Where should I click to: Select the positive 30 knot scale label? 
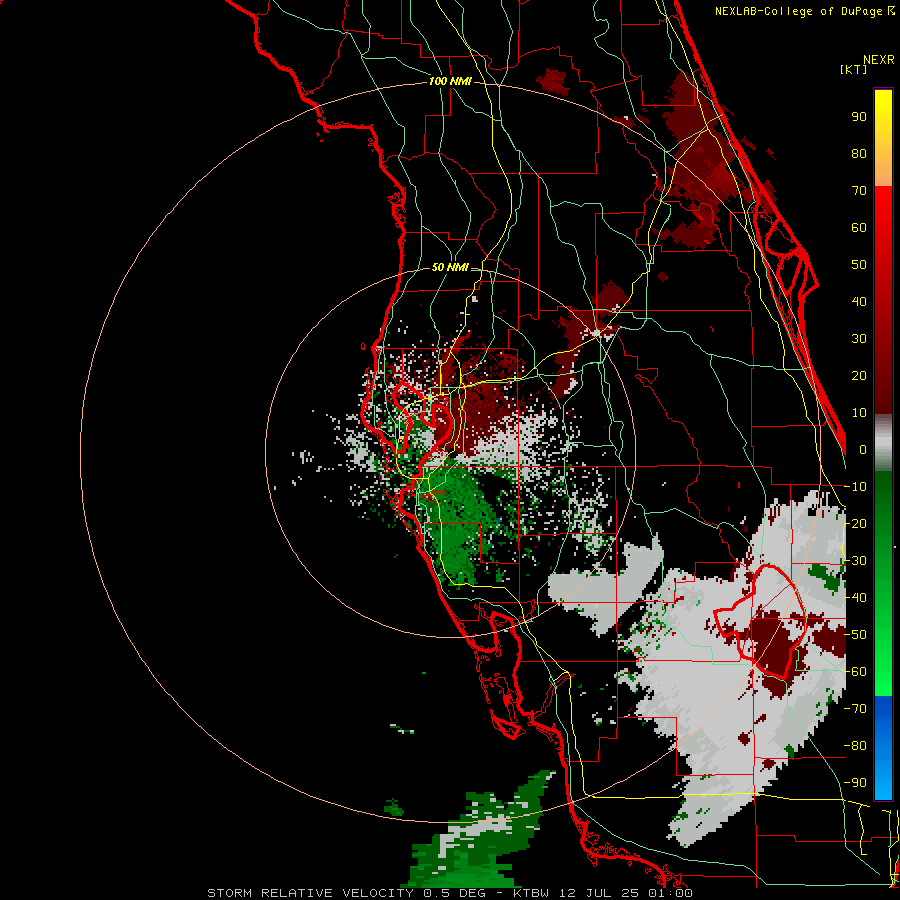(x=859, y=339)
